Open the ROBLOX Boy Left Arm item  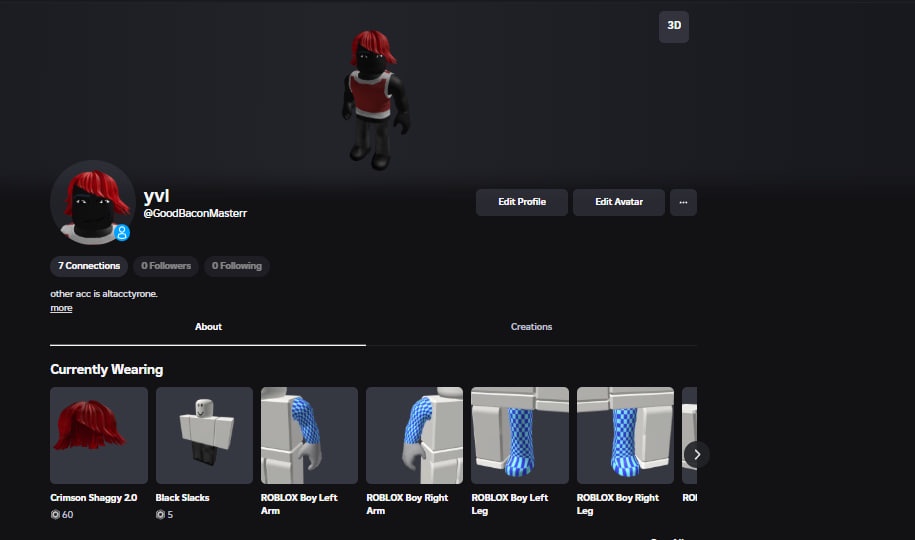[x=309, y=435]
